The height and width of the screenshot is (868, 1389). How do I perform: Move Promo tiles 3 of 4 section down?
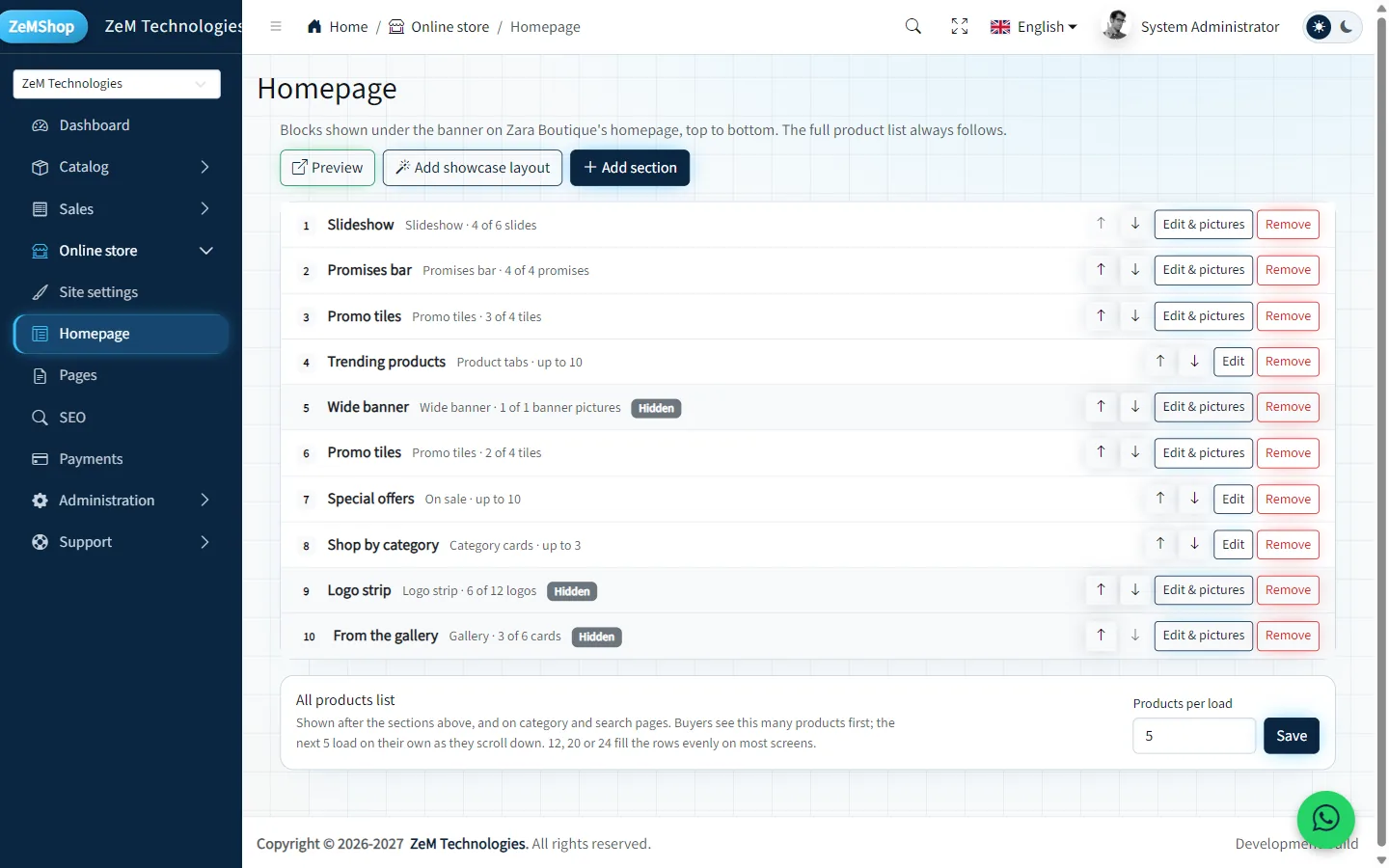pyautogui.click(x=1135, y=315)
